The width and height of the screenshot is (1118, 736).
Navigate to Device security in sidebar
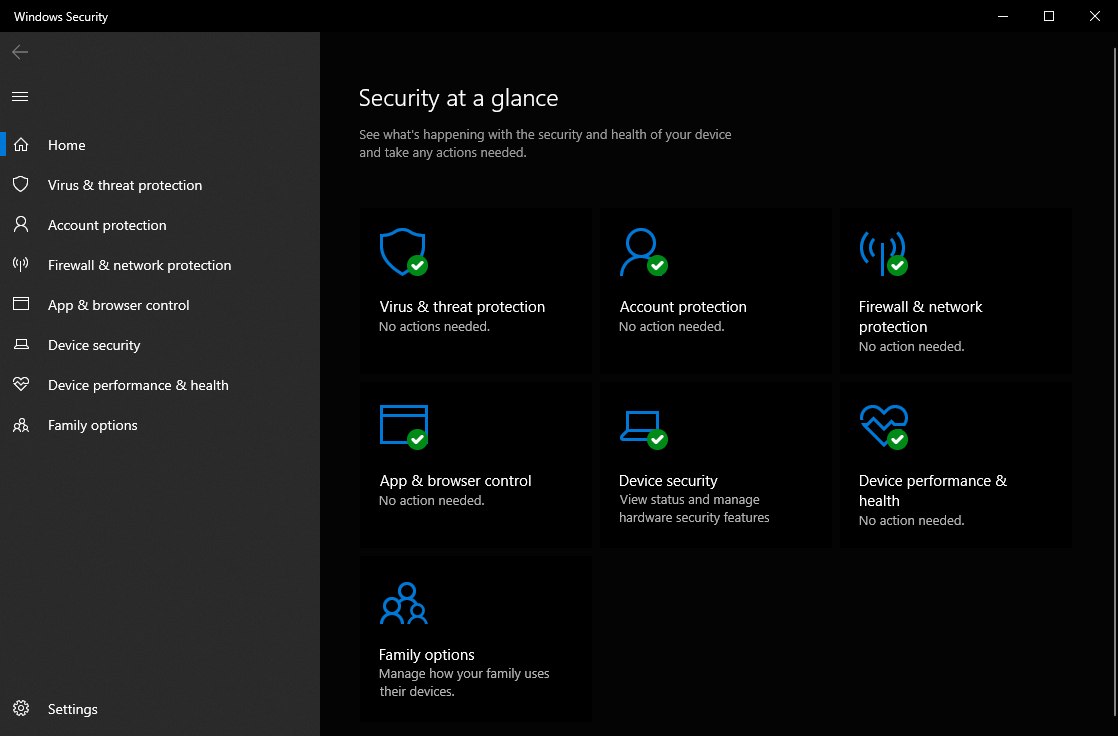pyautogui.click(x=94, y=345)
